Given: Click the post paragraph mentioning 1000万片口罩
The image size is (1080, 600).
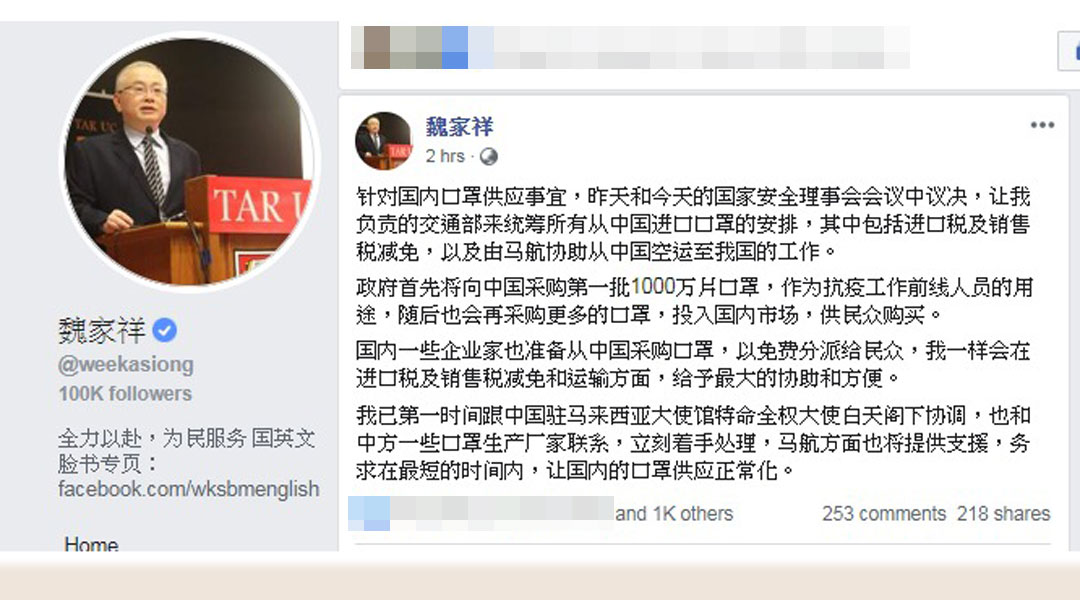Looking at the screenshot, I should [x=694, y=301].
